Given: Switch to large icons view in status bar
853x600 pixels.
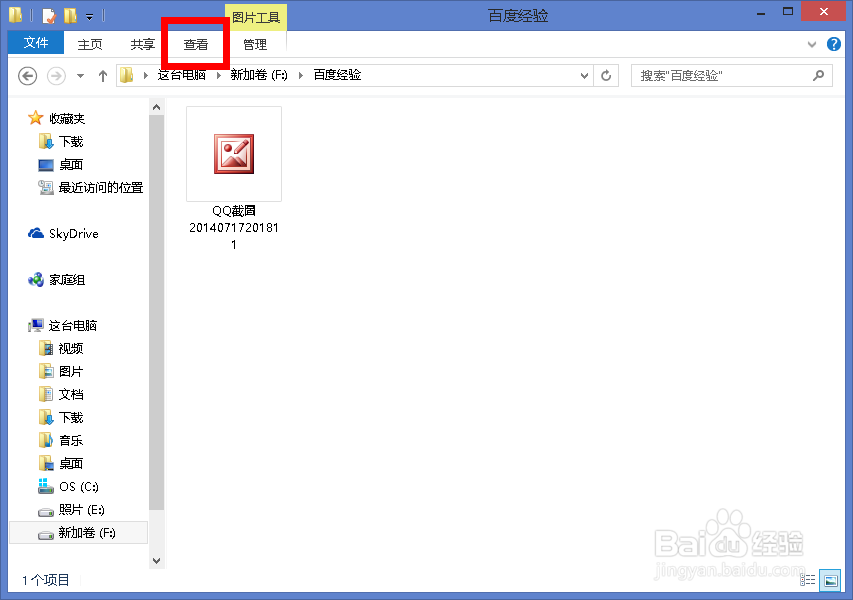Looking at the screenshot, I should pyautogui.click(x=830, y=580).
